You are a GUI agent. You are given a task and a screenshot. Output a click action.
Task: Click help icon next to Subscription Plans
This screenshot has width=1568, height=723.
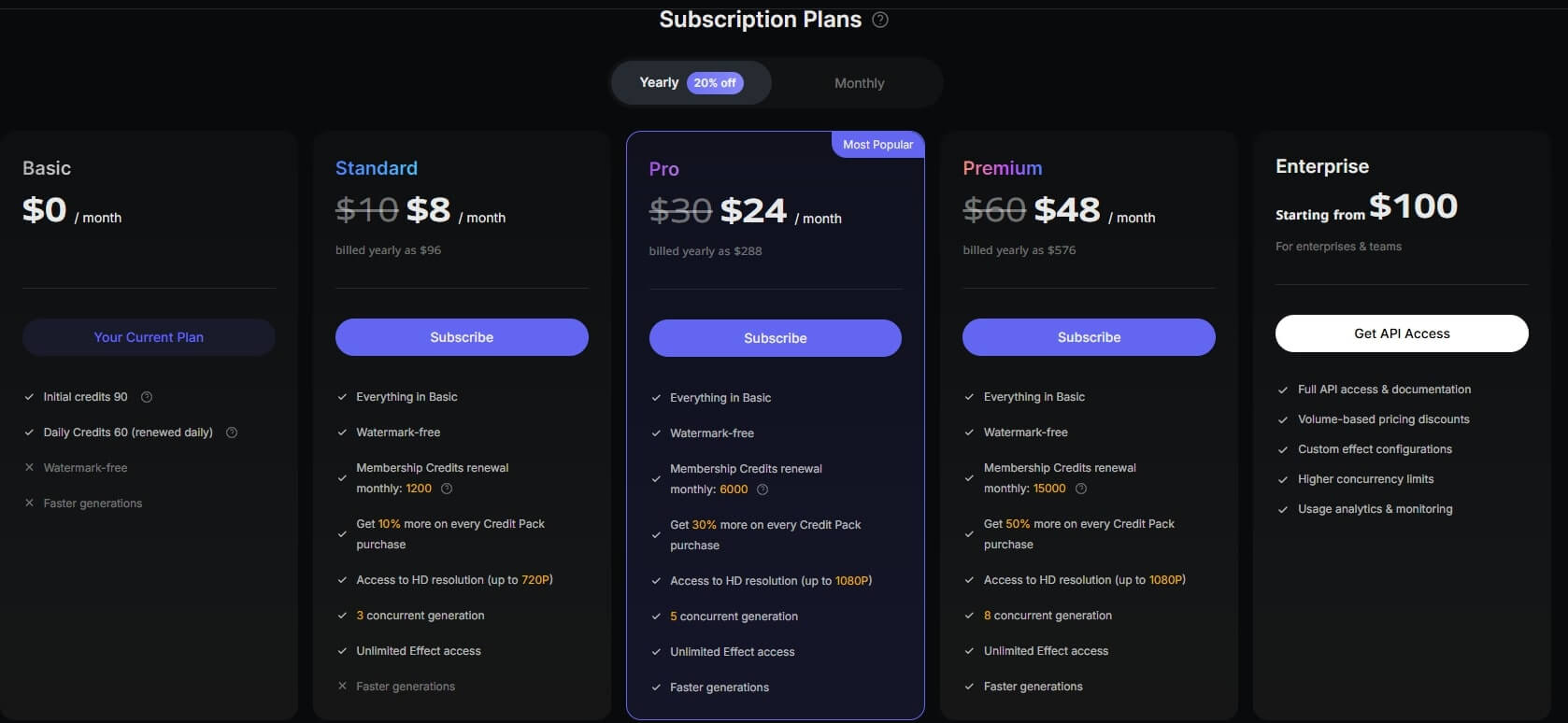(x=879, y=20)
